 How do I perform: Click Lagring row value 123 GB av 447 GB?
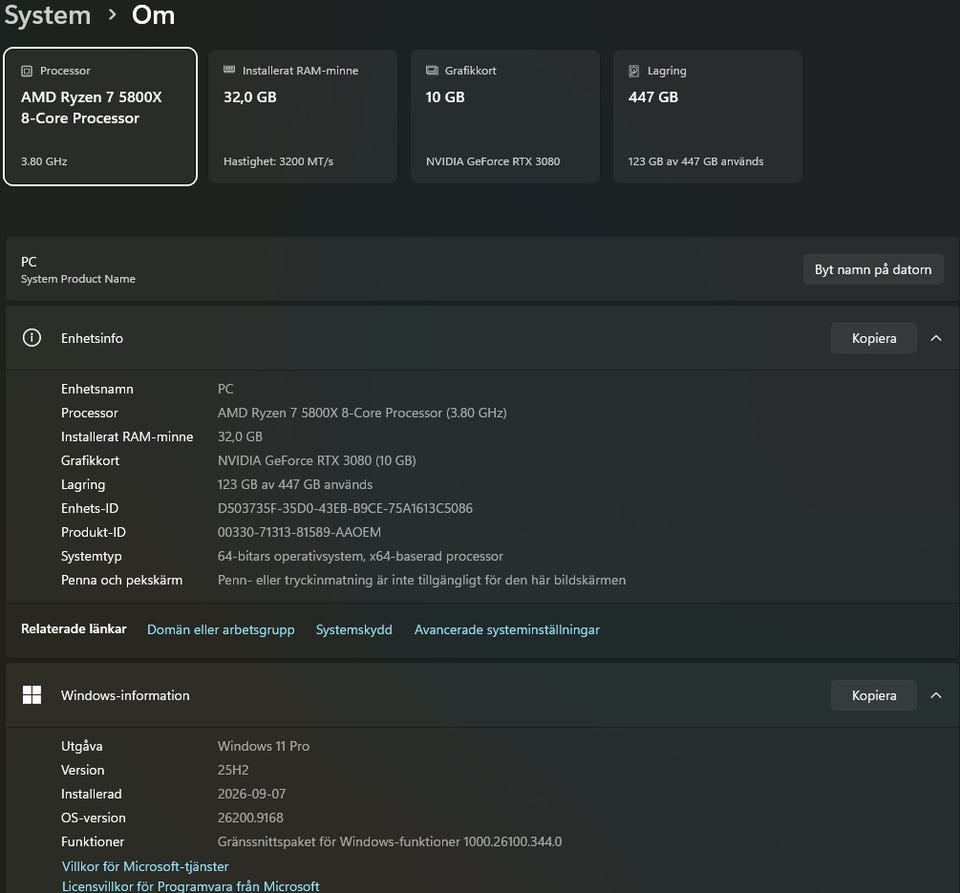(295, 484)
